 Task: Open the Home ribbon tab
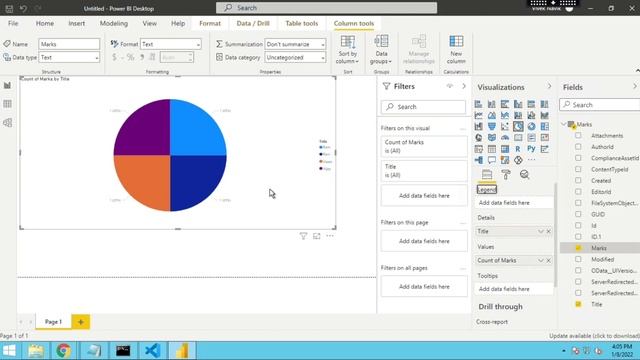click(x=45, y=23)
